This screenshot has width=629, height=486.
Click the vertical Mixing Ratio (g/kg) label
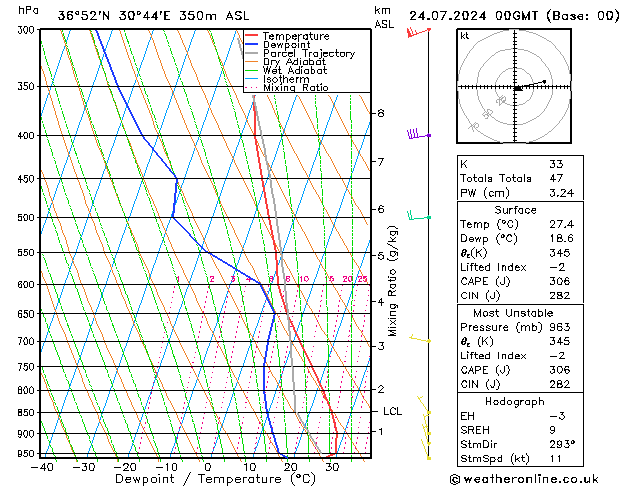click(x=392, y=281)
